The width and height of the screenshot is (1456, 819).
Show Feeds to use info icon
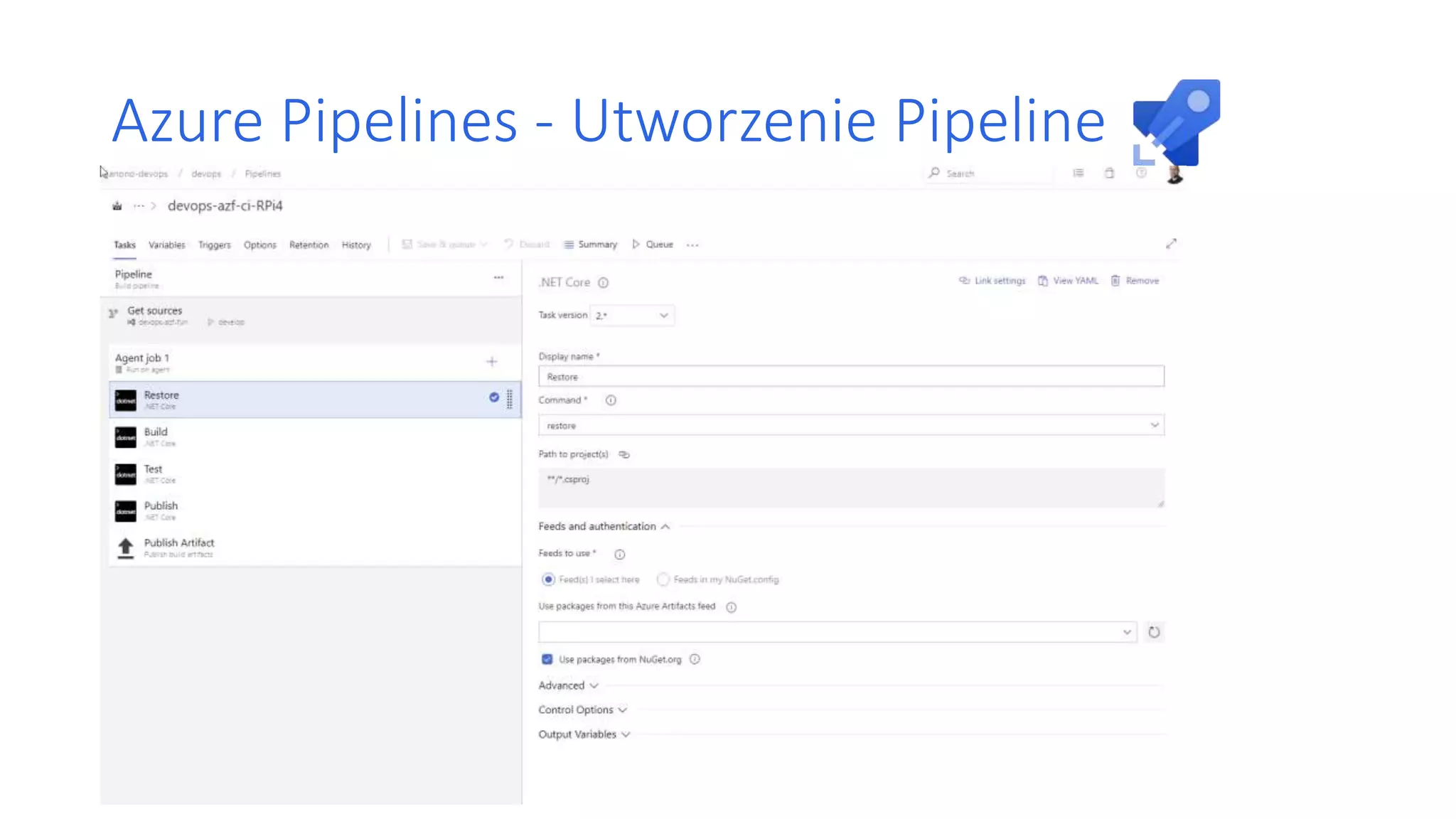[619, 555]
